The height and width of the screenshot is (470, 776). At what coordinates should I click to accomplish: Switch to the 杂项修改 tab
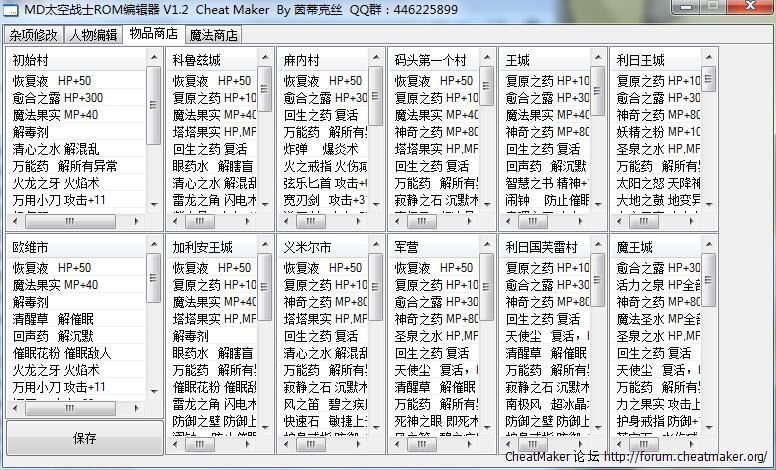34,35
